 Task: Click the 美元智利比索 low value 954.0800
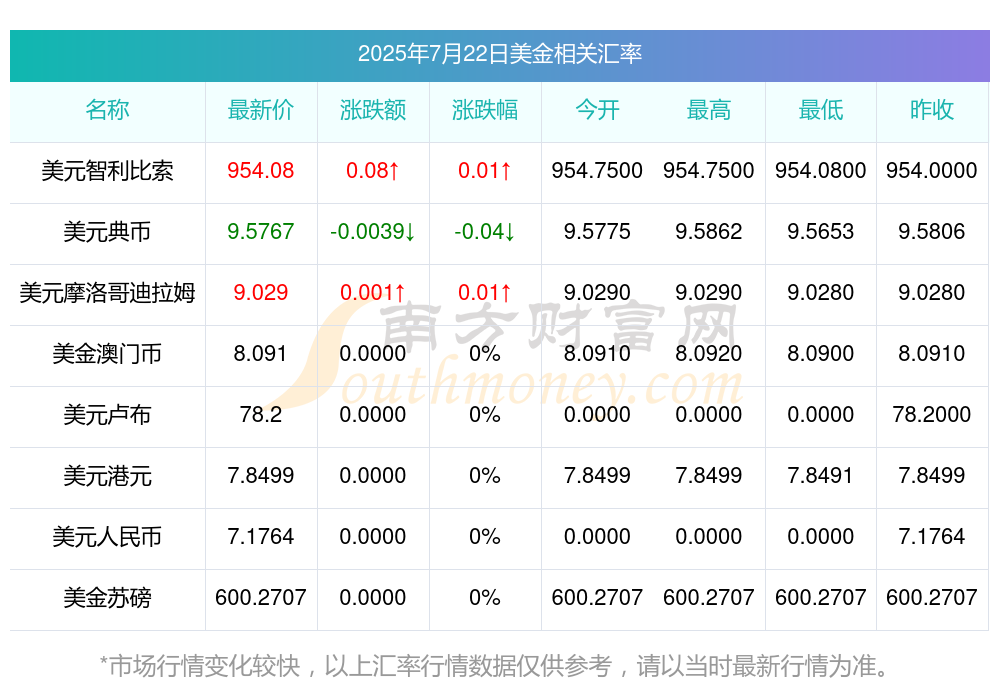tap(821, 170)
